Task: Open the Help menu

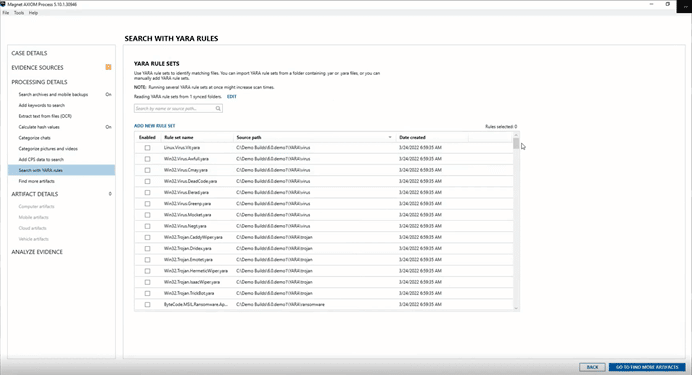Action: [33, 13]
